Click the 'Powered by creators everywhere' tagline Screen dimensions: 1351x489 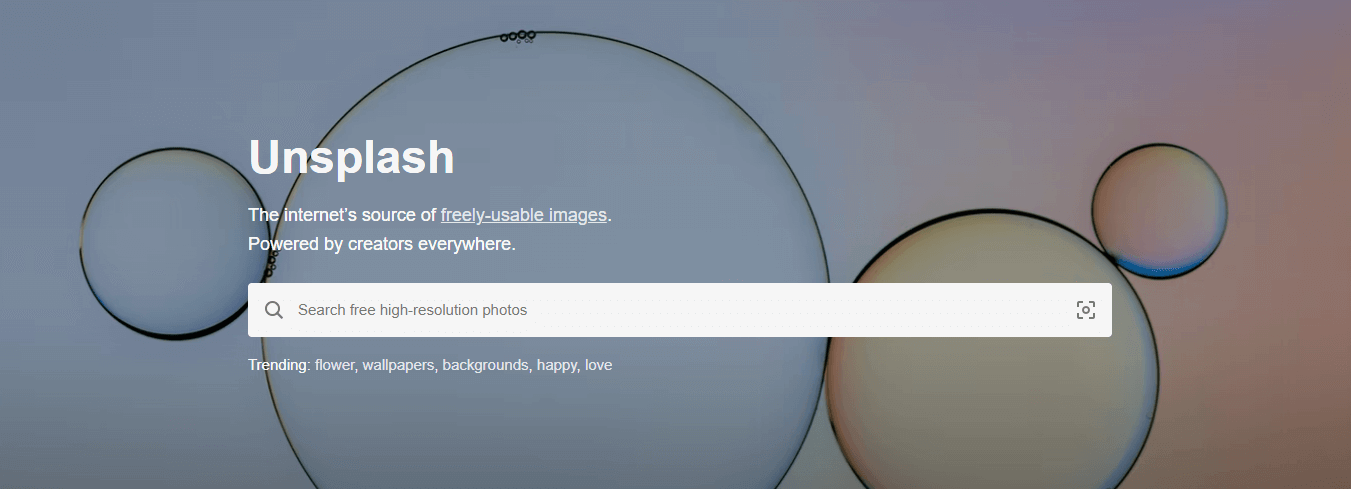(382, 244)
